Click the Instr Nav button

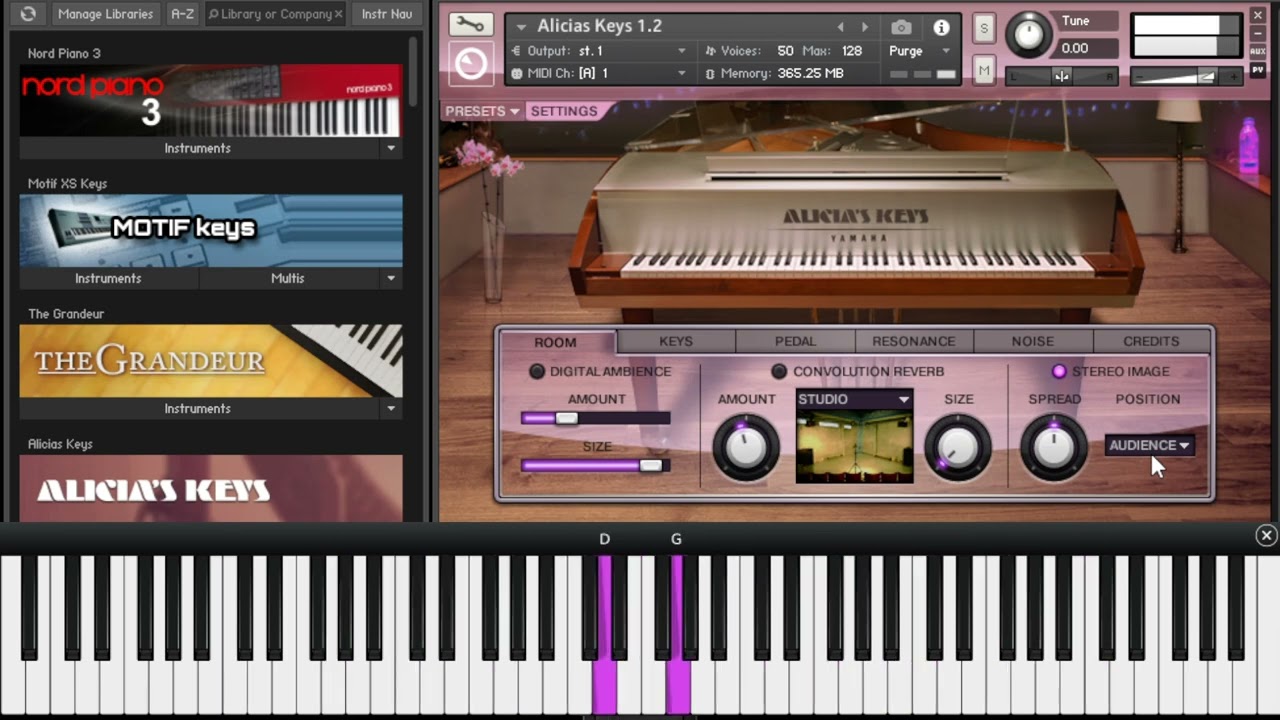point(387,14)
